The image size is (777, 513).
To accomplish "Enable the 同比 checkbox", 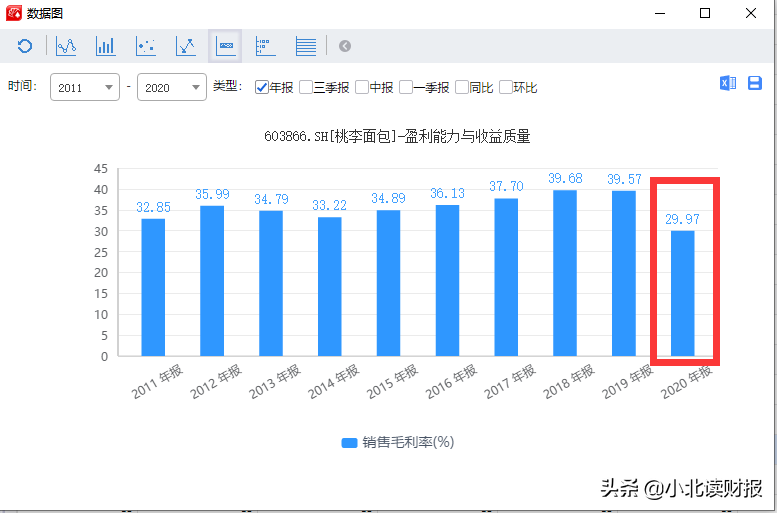I will 462,88.
